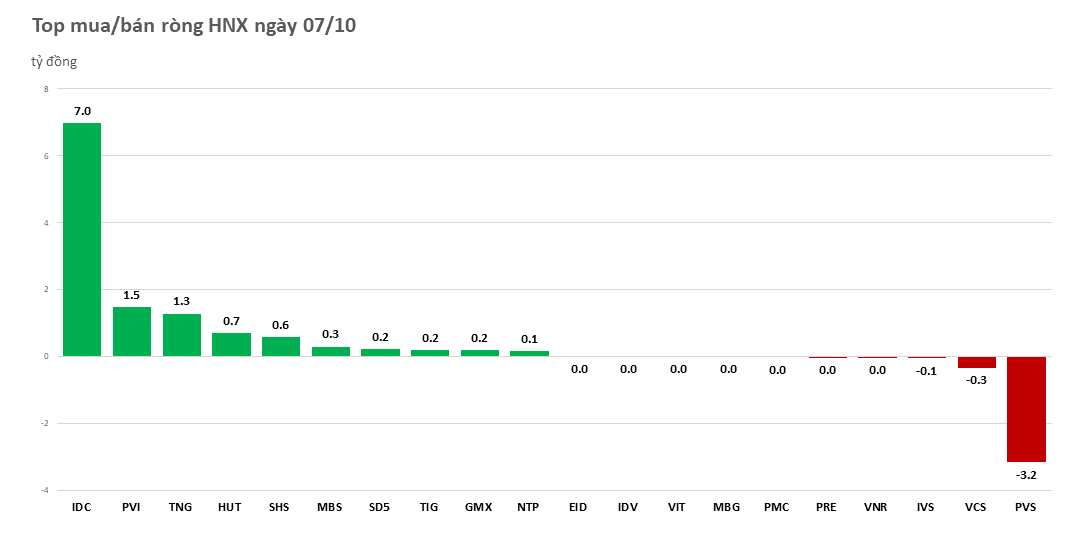Click the green MBS bar
The width and height of the screenshot is (1075, 537).
331,352
